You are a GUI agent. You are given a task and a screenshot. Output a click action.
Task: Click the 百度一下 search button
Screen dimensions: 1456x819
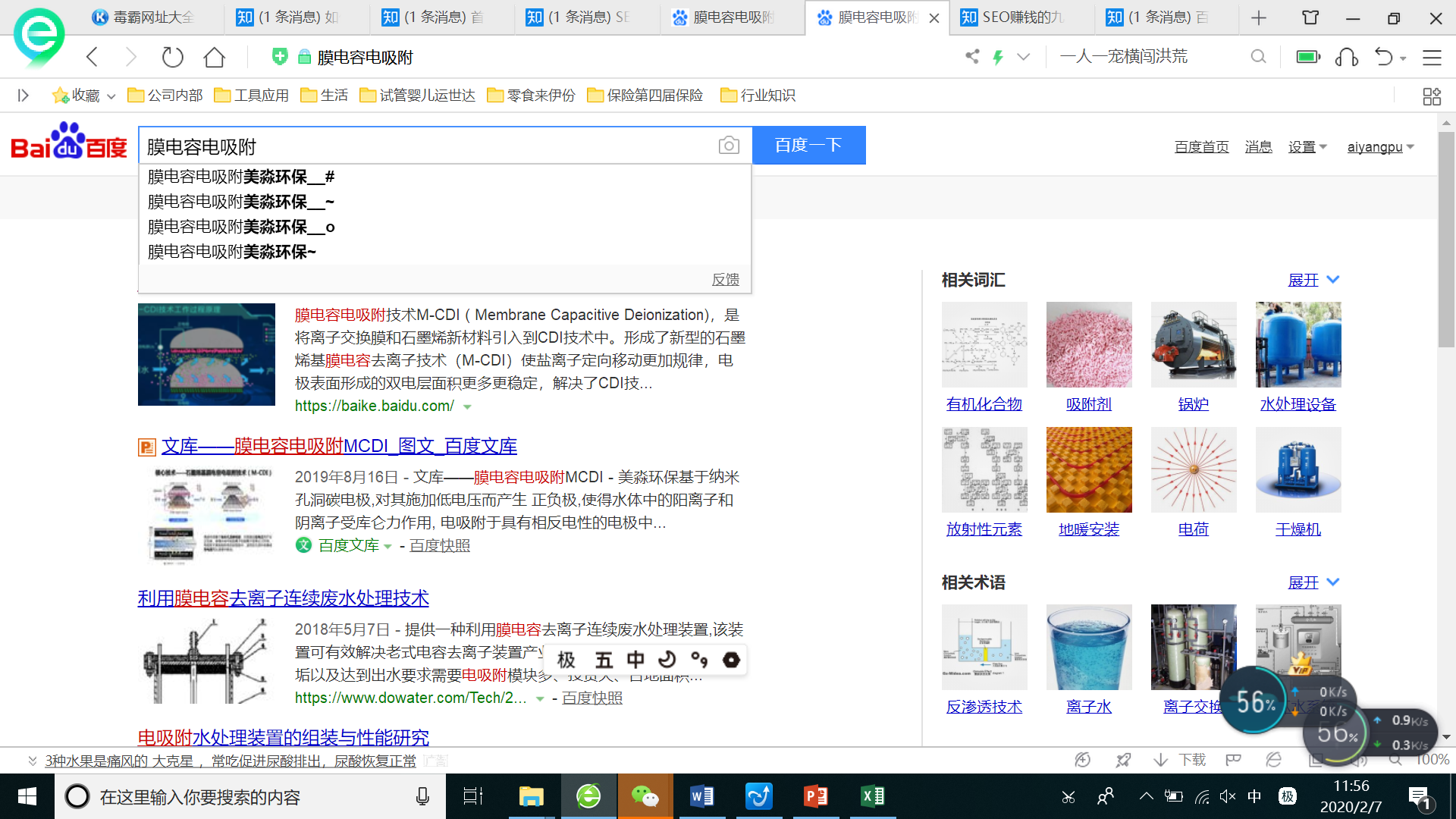click(x=808, y=145)
